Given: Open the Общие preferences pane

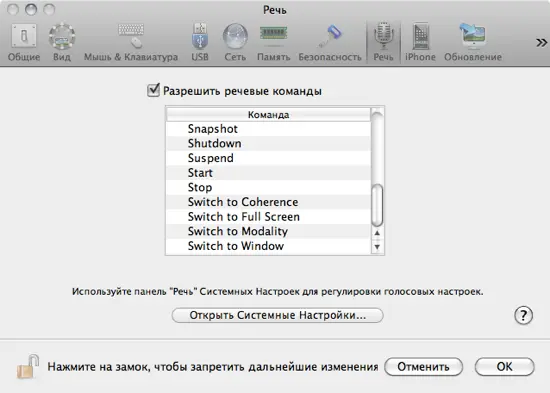Looking at the screenshot, I should coord(24,42).
